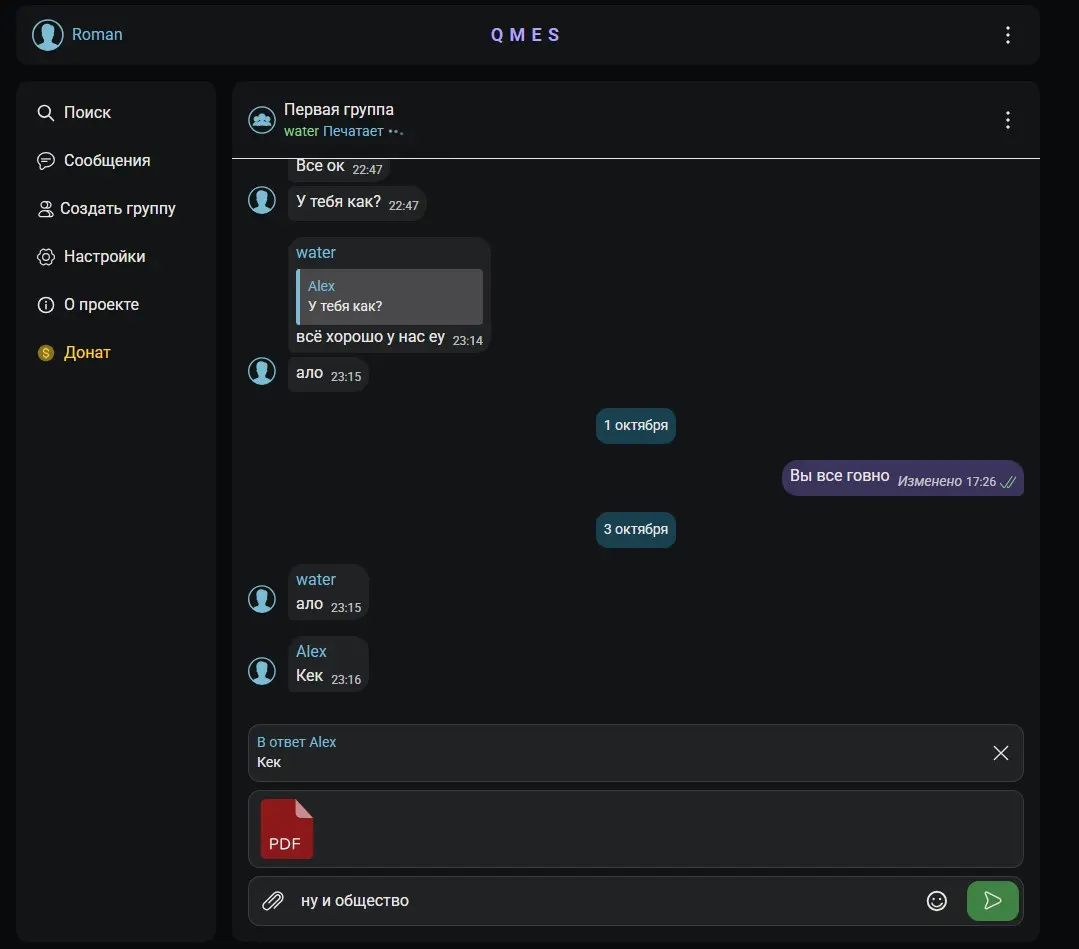This screenshot has width=1079, height=949.
Task: Click the Сообщения chat bubble icon
Action: (x=45, y=161)
